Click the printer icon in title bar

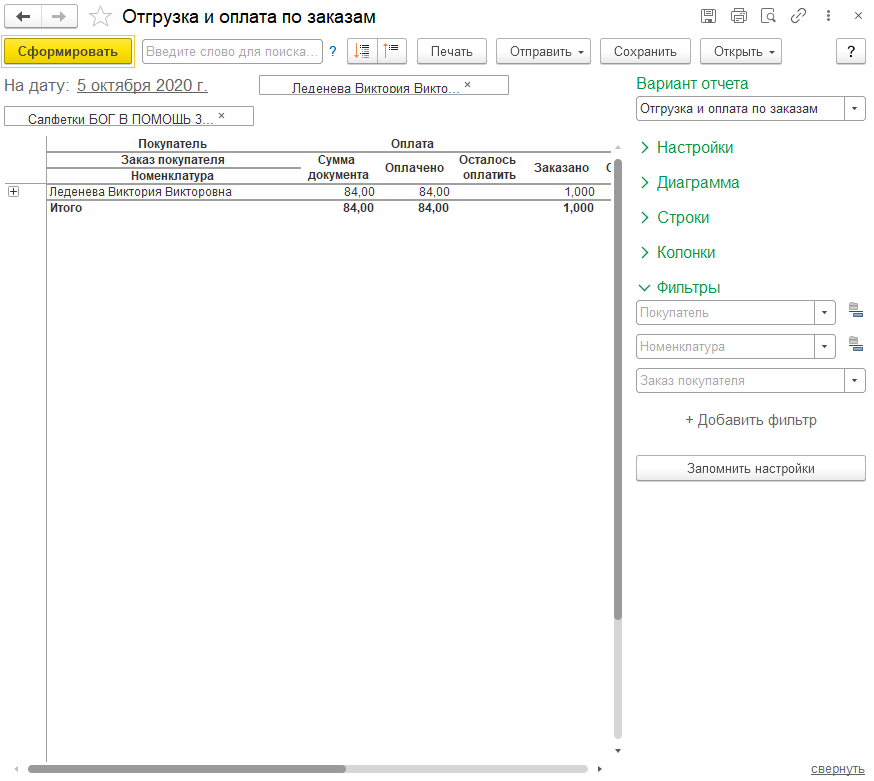pos(739,16)
